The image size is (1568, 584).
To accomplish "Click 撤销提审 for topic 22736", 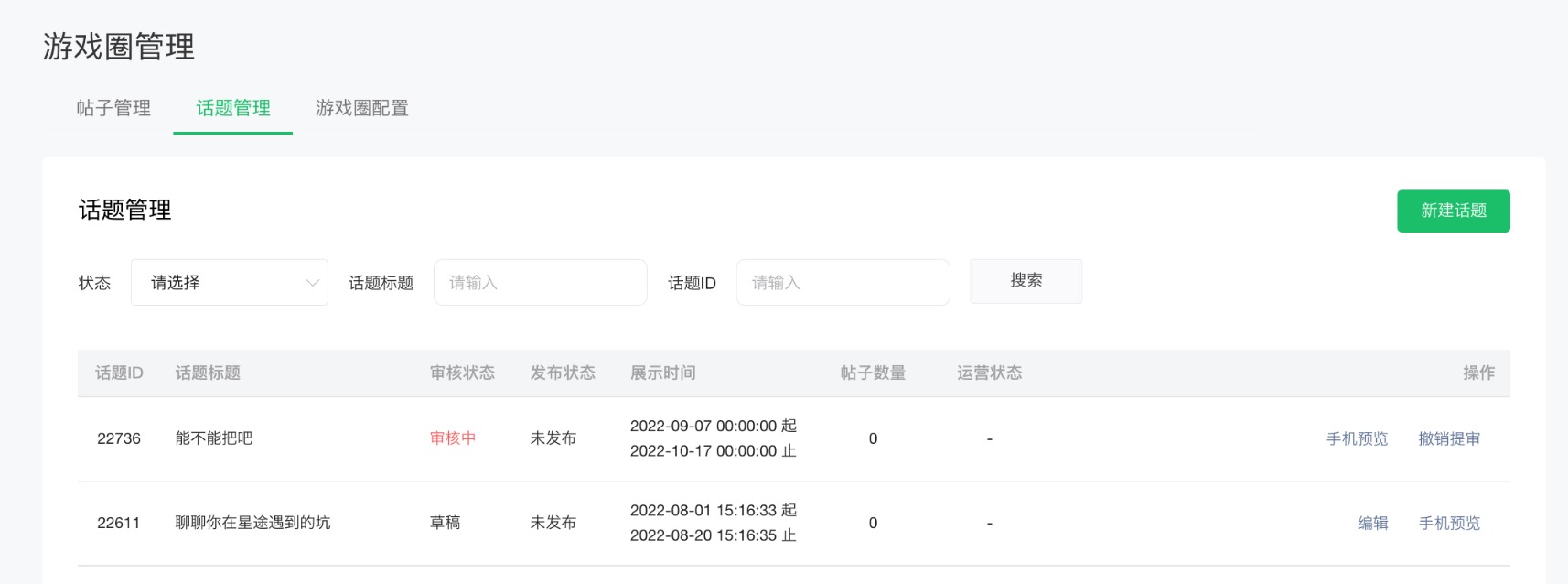I will (x=1449, y=439).
